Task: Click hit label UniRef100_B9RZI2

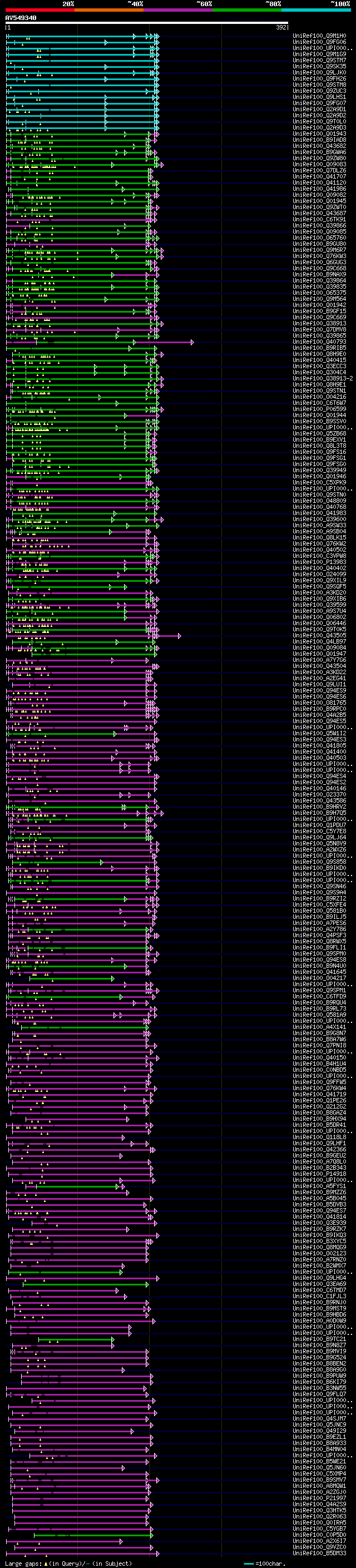Action: 319,898
